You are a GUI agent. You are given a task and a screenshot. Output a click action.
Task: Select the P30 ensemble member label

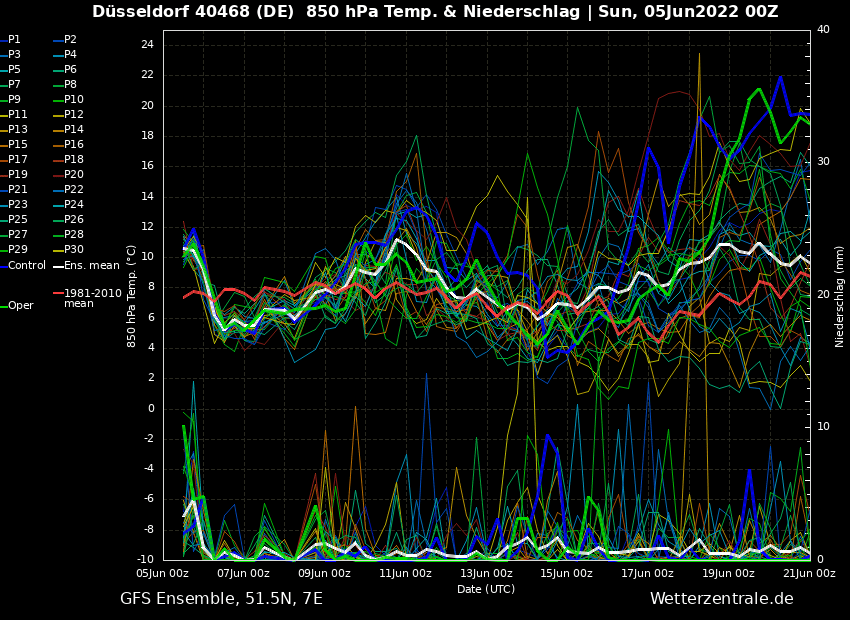pos(74,250)
